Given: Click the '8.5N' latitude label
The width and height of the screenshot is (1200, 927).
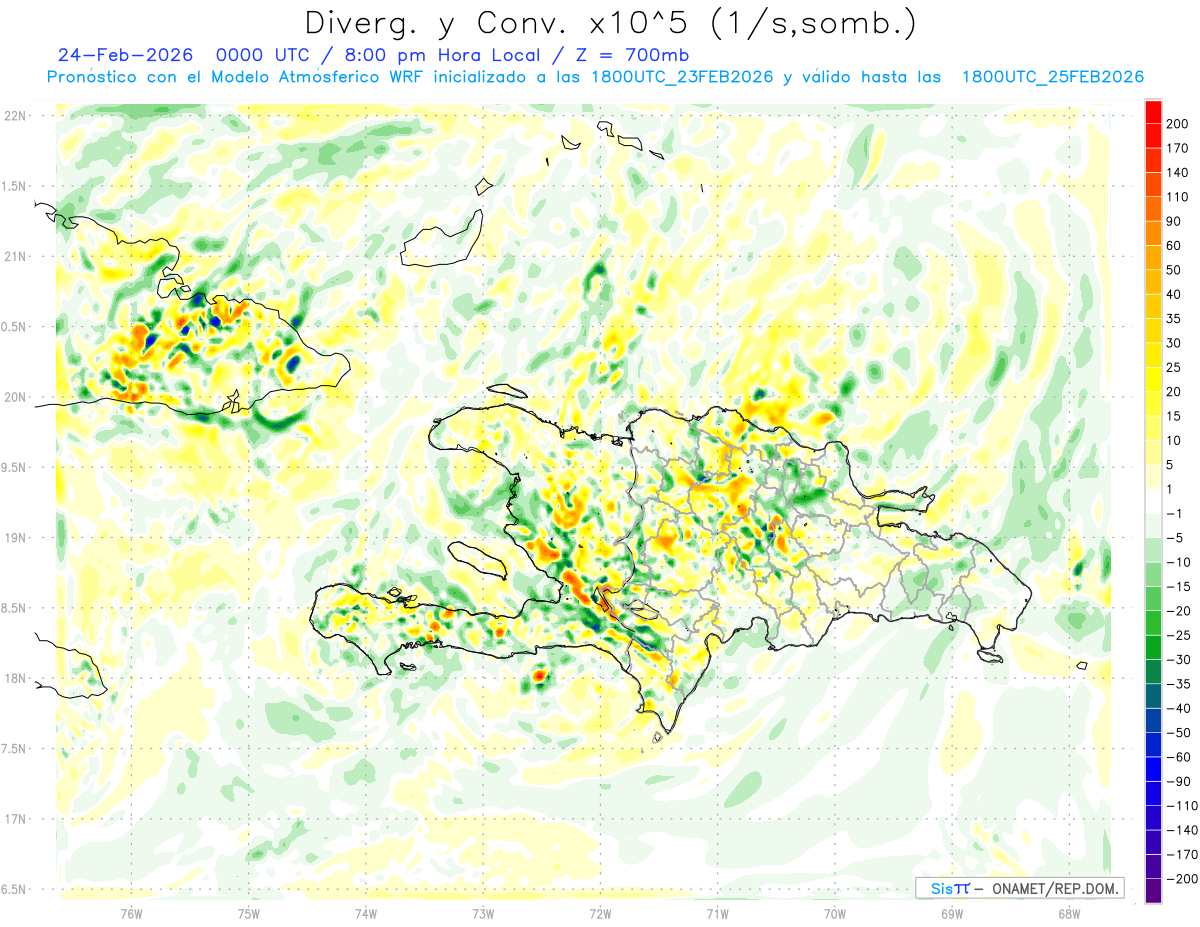Looking at the screenshot, I should [14, 608].
